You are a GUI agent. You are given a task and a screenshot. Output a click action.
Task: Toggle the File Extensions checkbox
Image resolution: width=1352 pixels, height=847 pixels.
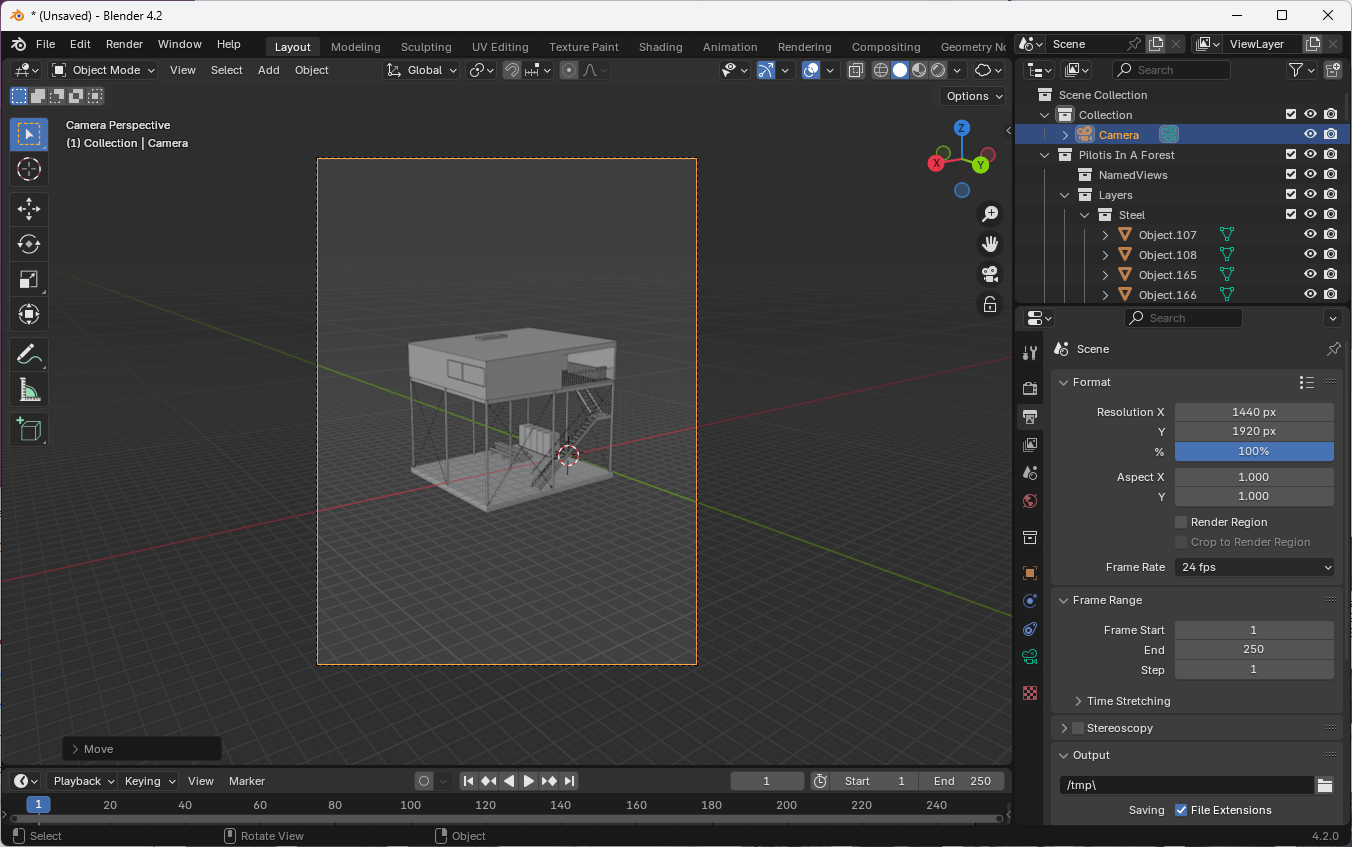click(x=1181, y=810)
